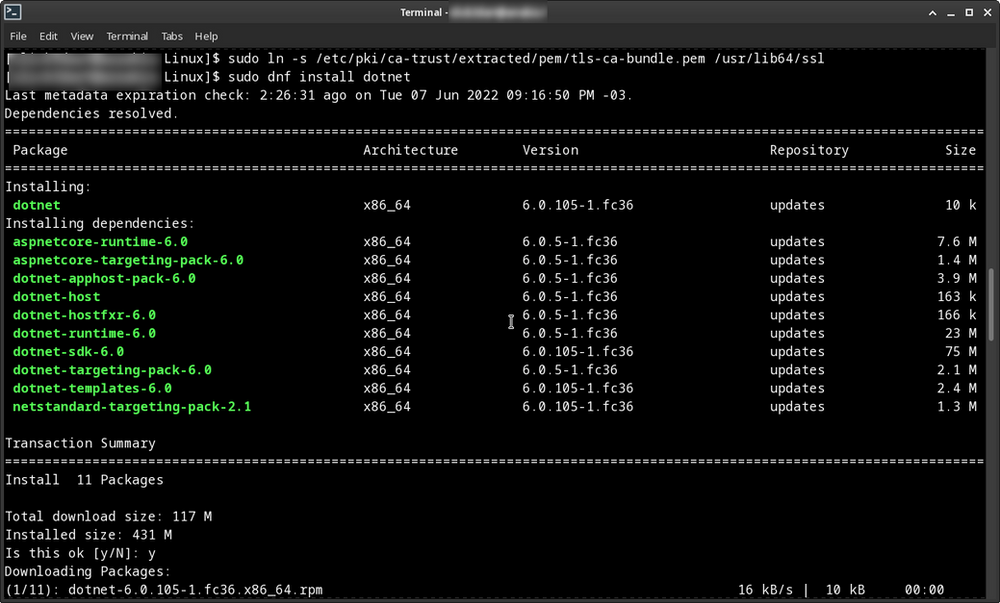Image resolution: width=1000 pixels, height=603 pixels.
Task: Click the 'Version' column header
Action: point(550,150)
